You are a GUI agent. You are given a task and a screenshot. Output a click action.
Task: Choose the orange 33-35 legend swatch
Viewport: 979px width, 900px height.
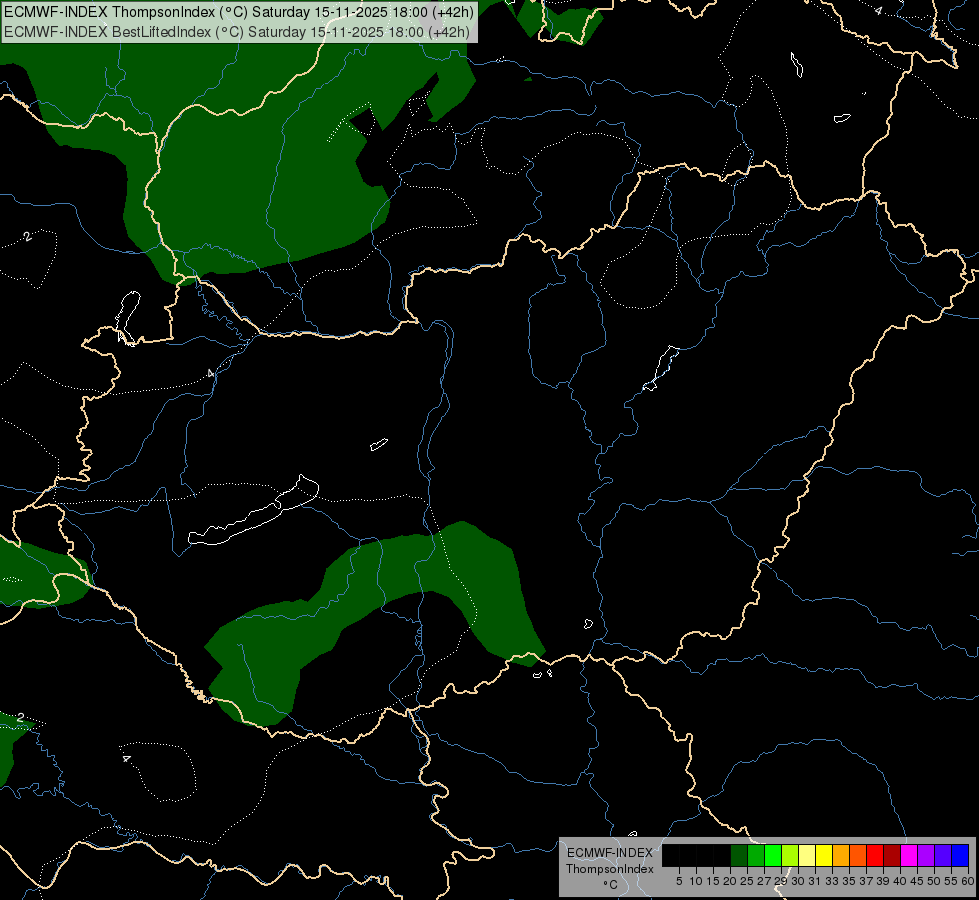pos(841,855)
